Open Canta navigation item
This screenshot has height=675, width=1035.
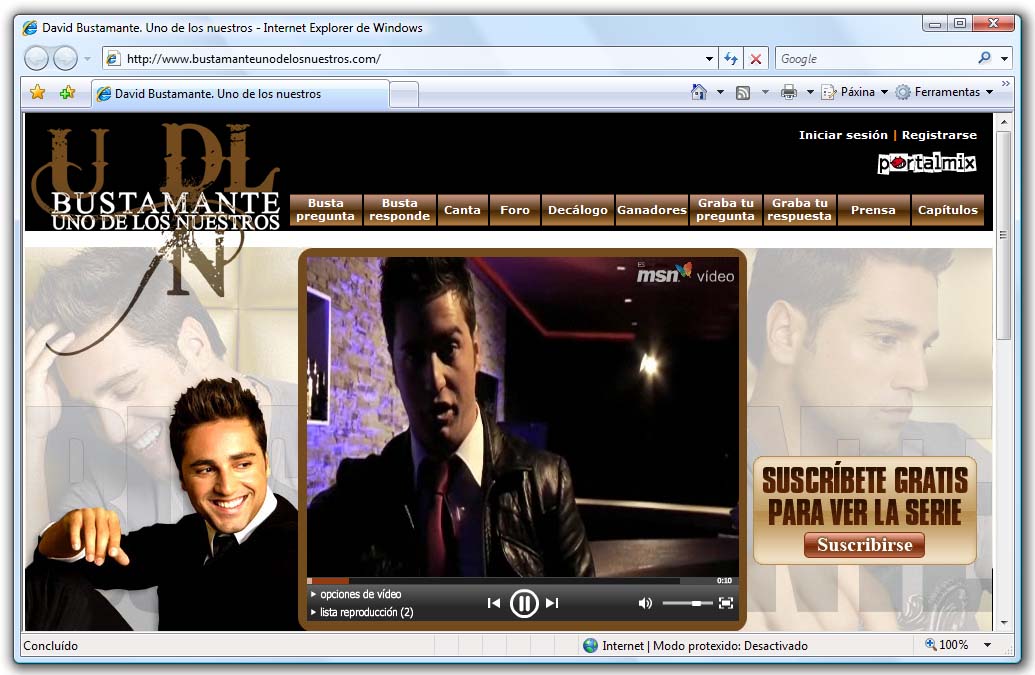(x=462, y=210)
